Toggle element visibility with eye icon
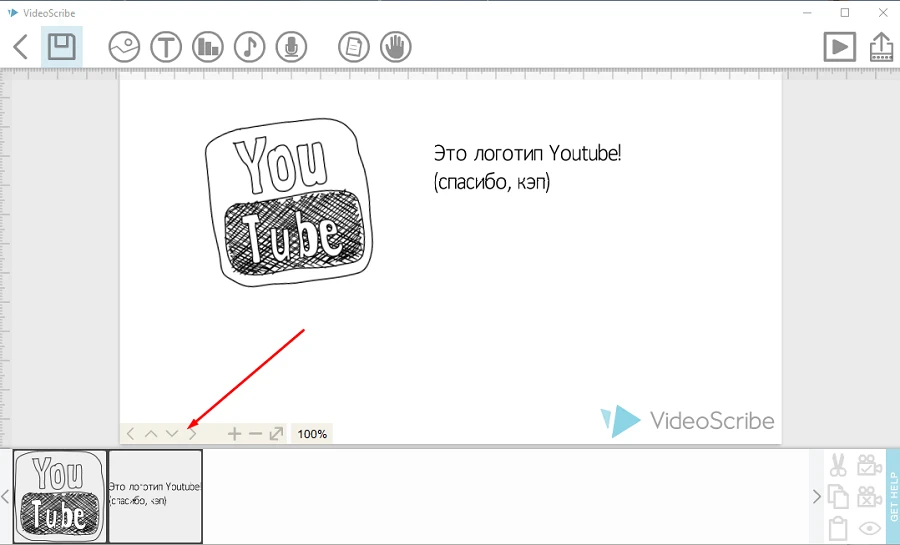900x545 pixels. (870, 528)
